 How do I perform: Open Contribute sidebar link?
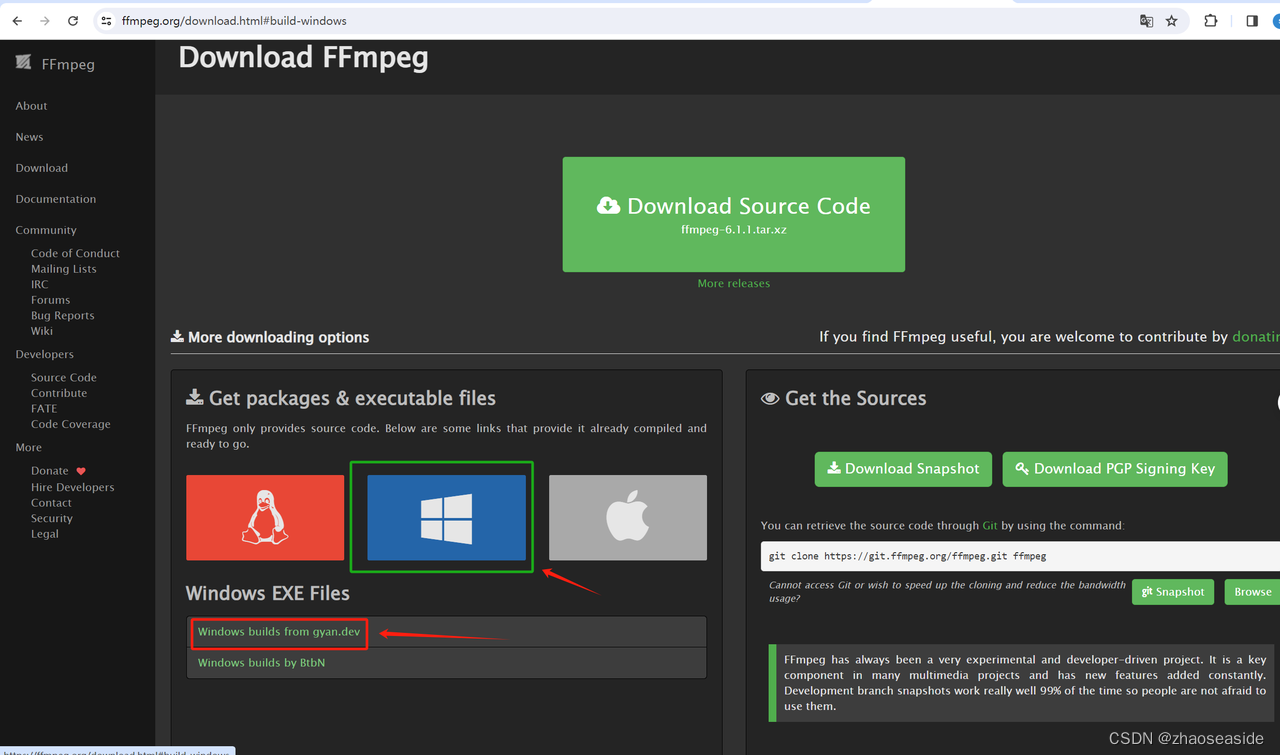[59, 393]
